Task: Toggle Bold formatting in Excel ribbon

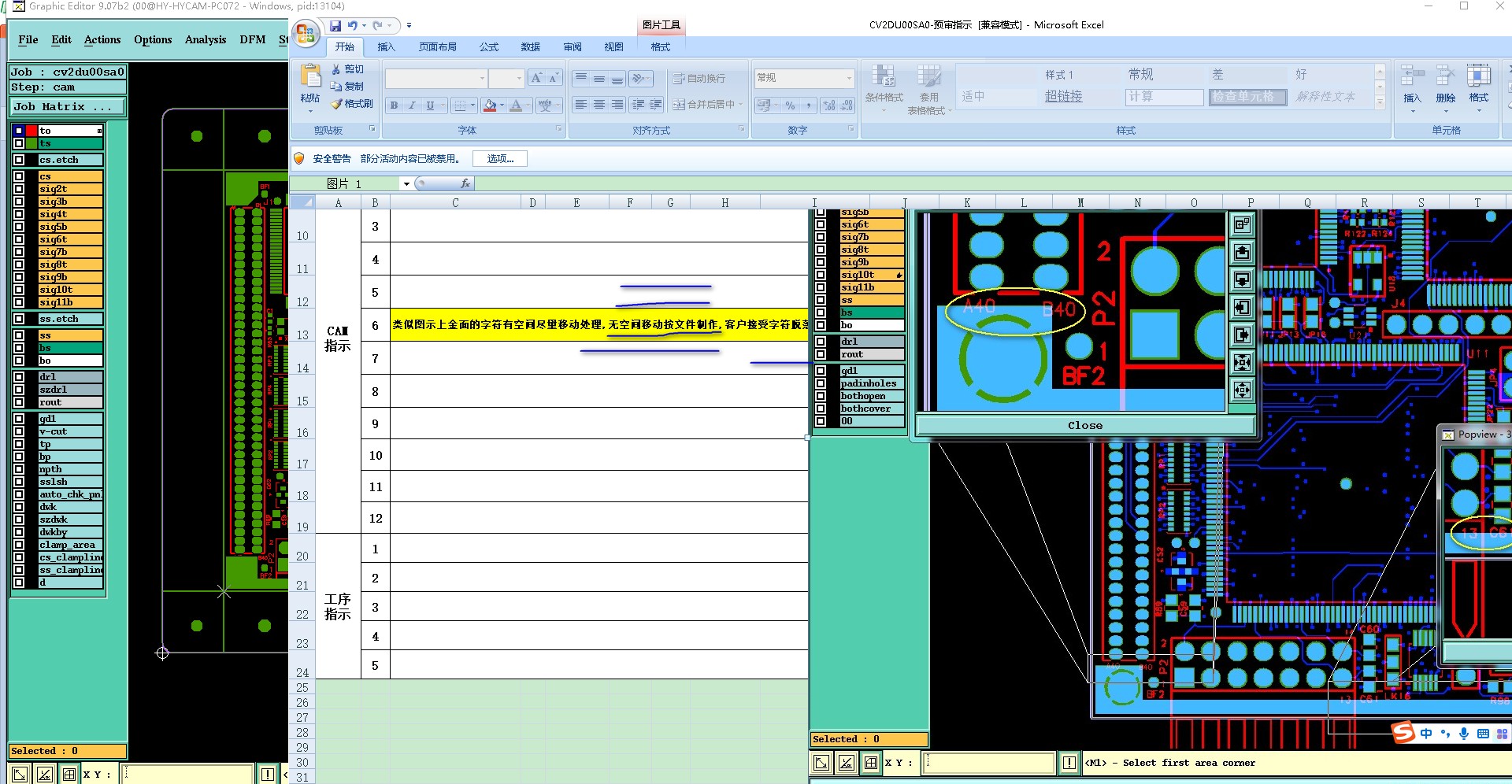Action: pyautogui.click(x=394, y=105)
